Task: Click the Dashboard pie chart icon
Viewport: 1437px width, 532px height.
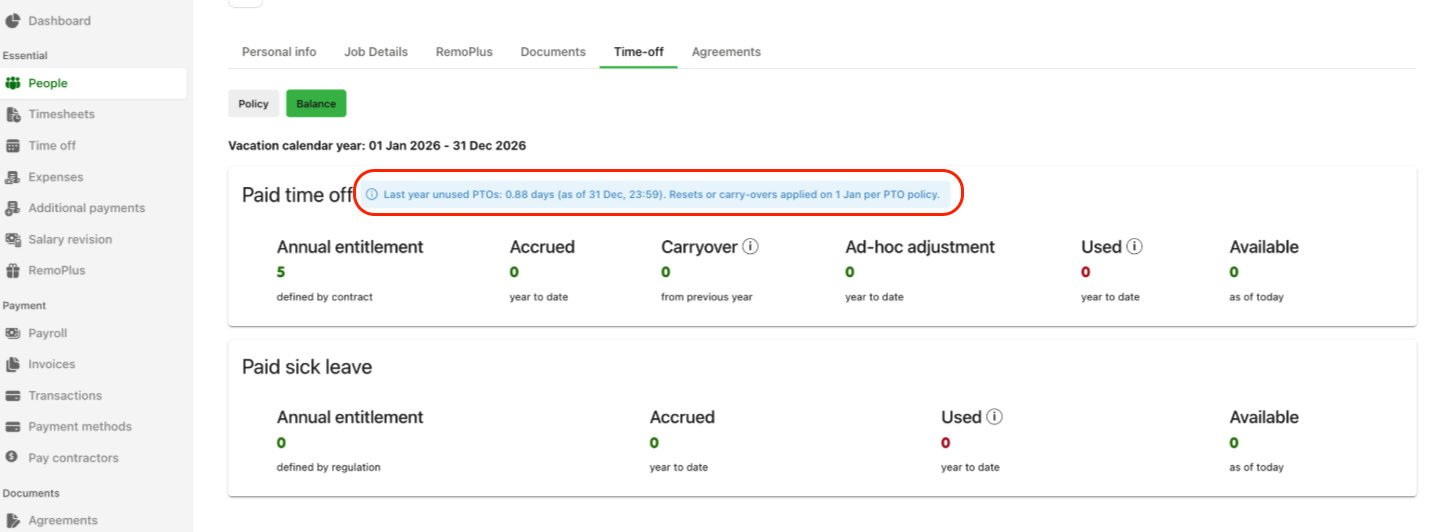Action: 13,21
